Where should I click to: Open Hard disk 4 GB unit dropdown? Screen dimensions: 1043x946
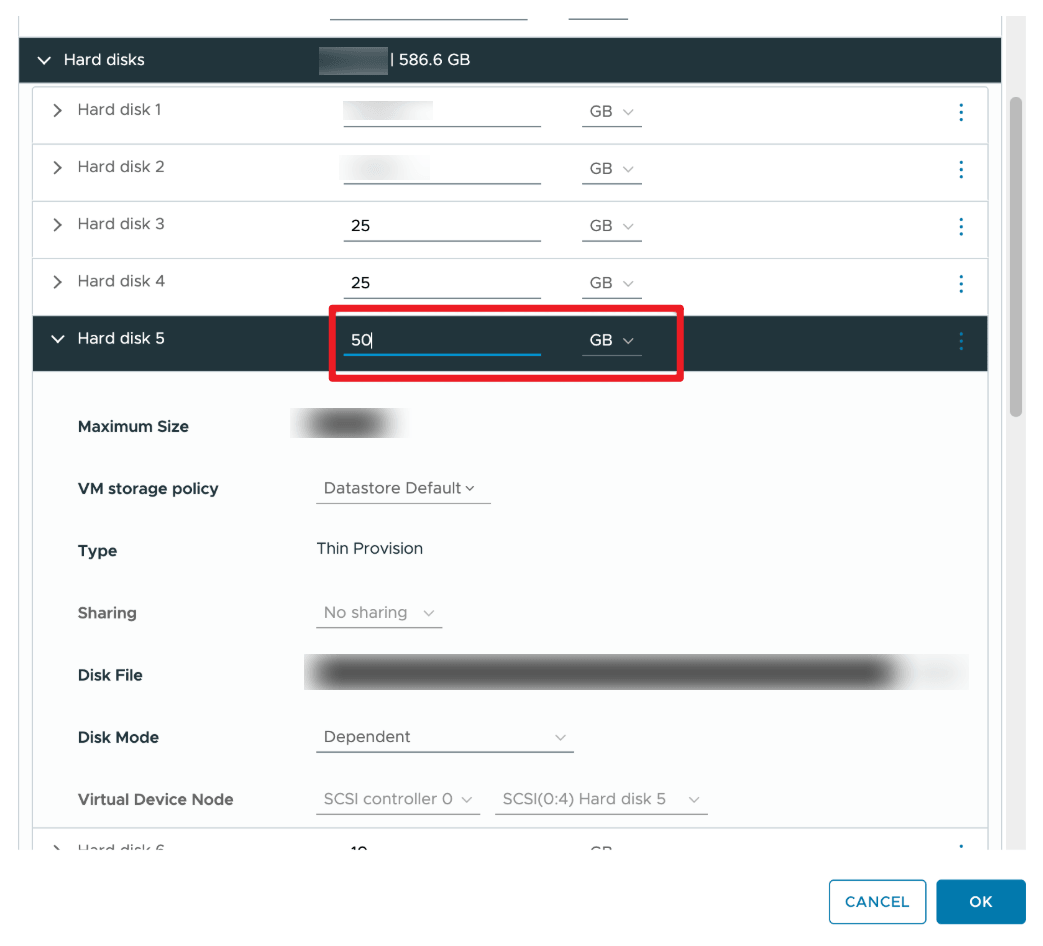[x=611, y=283]
